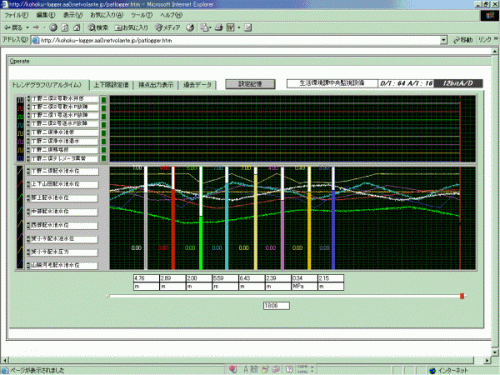
Task: Click the cyan square-wave digital channel icon
Action: pos(21,125)
